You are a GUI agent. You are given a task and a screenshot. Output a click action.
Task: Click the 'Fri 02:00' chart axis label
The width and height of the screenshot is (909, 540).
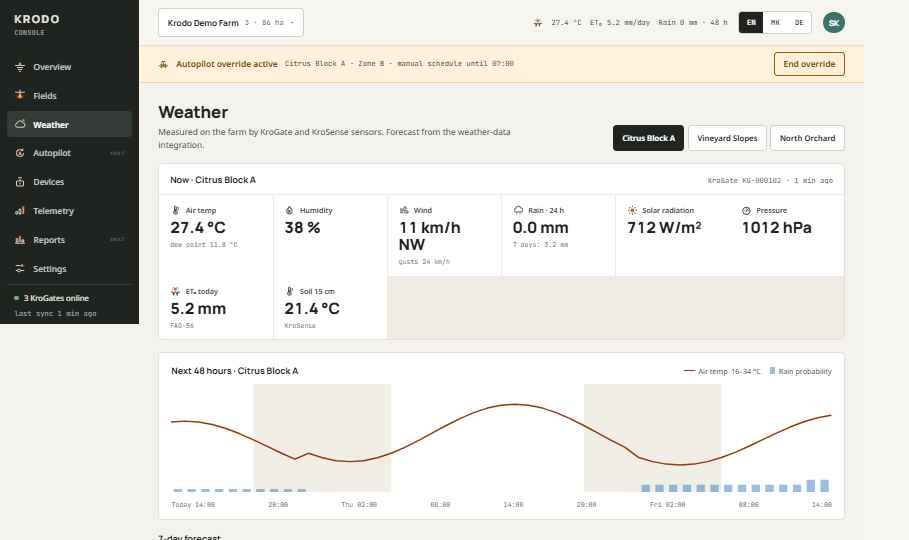pyautogui.click(x=667, y=505)
